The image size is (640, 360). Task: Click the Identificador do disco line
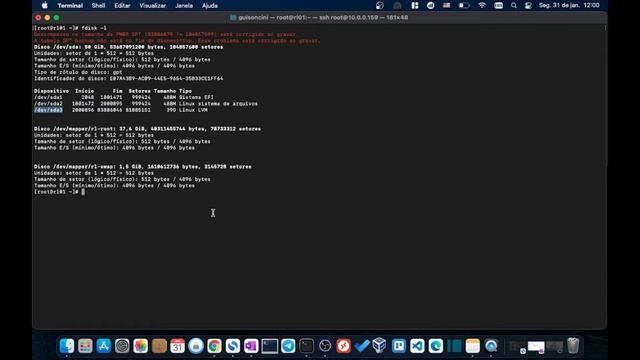click(129, 78)
